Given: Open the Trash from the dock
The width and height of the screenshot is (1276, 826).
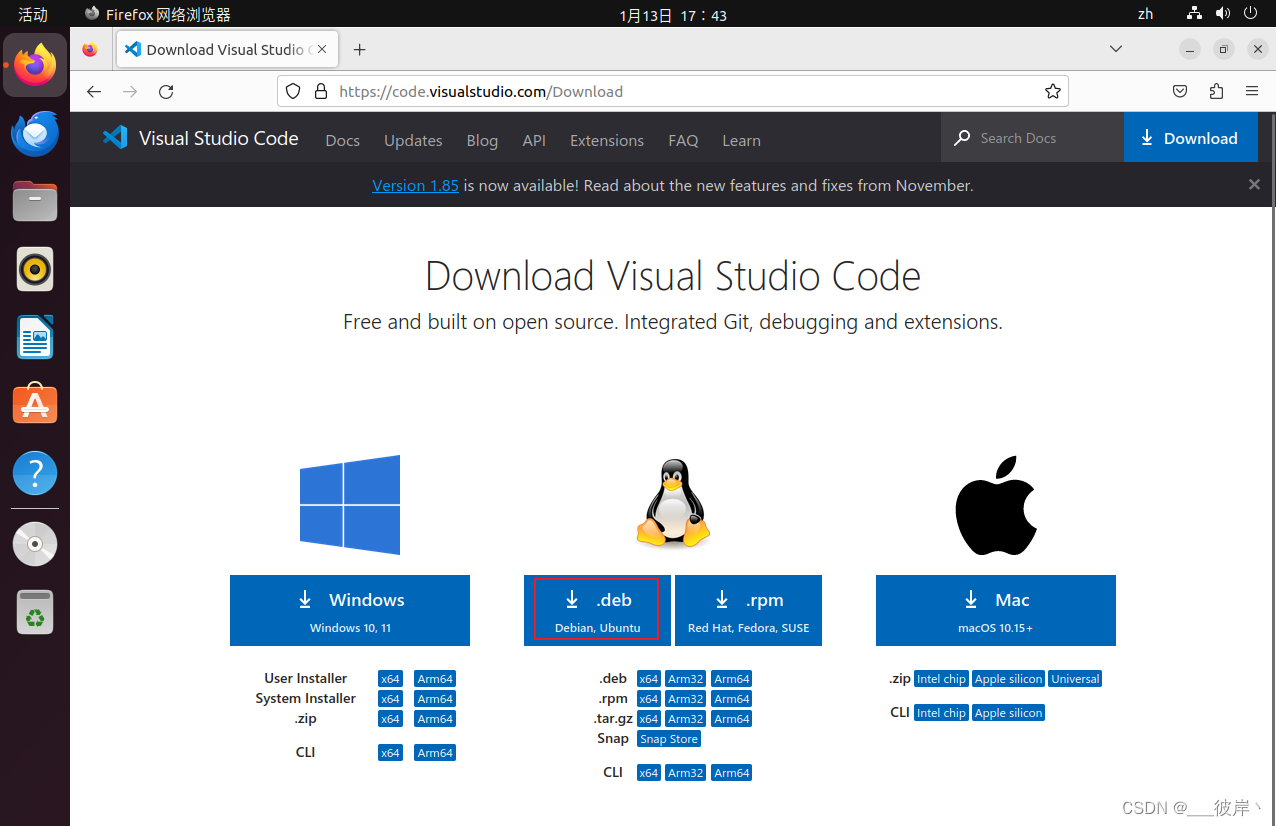Looking at the screenshot, I should (x=35, y=612).
